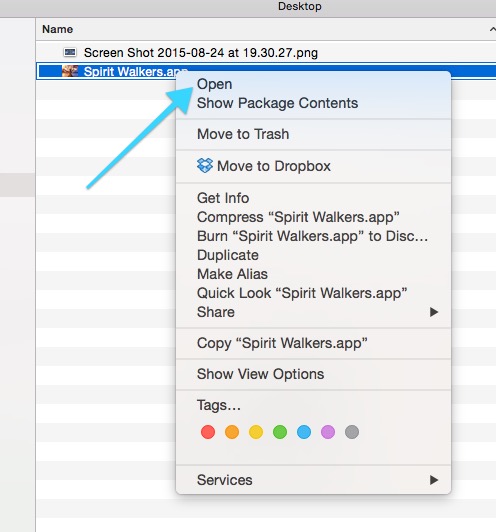Expand the Services submenu arrow
Viewport: 496px width, 532px height.
pyautogui.click(x=434, y=480)
